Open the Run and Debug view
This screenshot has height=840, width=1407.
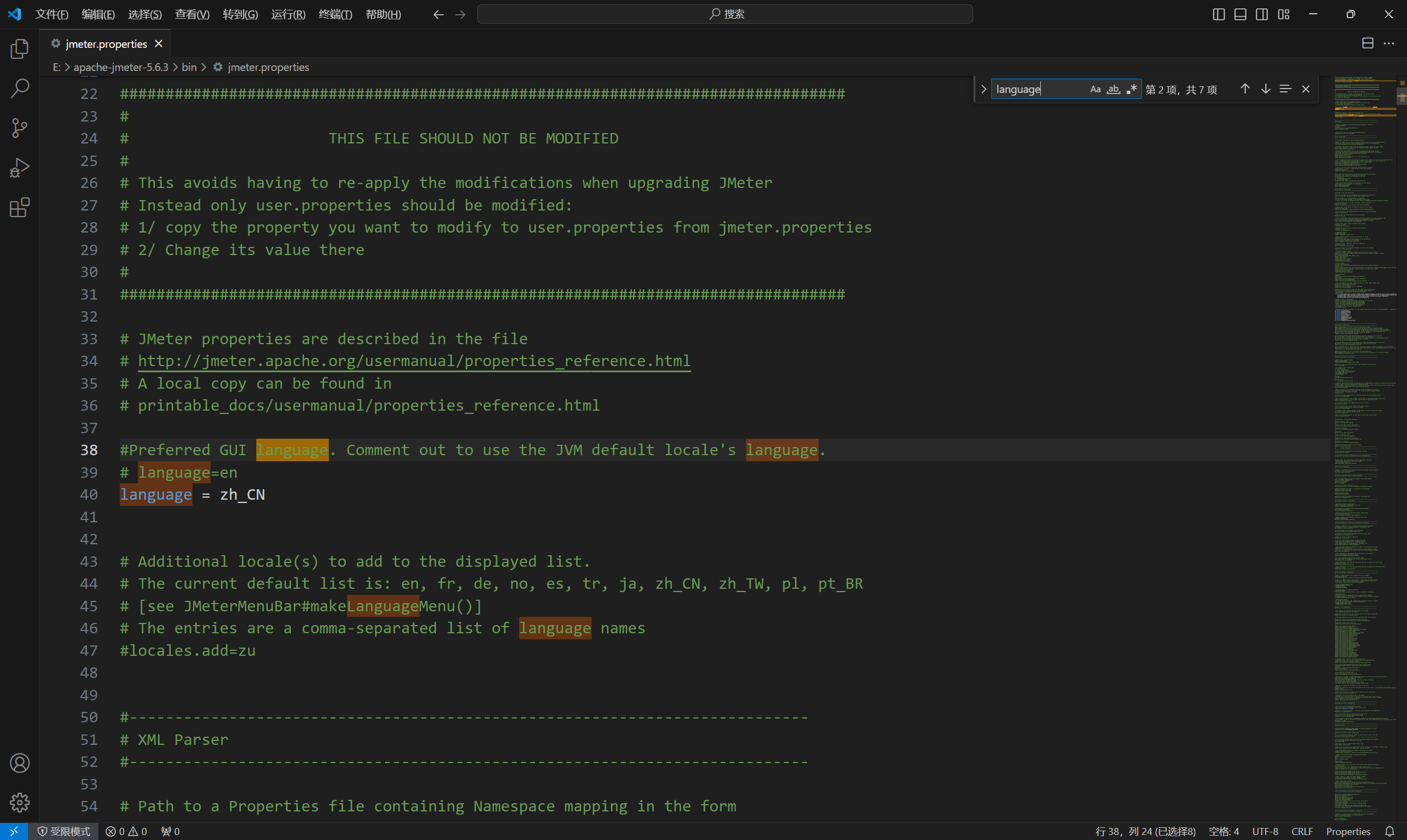[20, 168]
